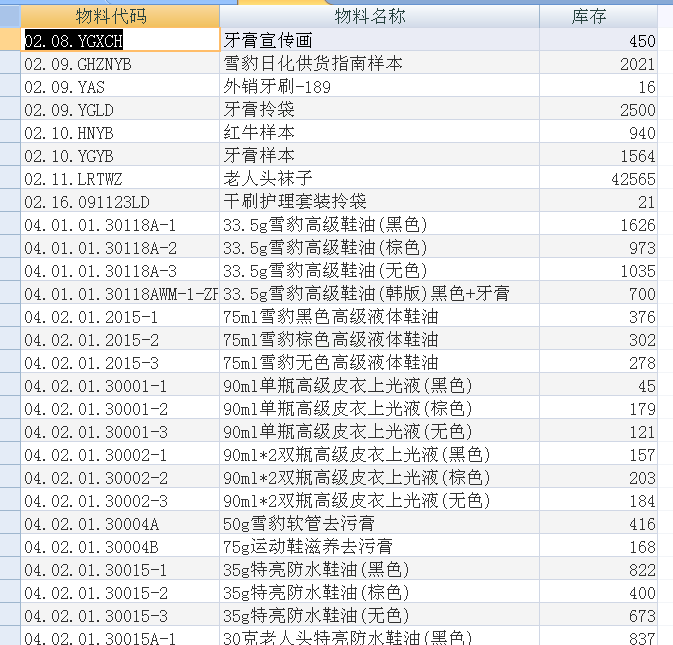Select 50g雪豹软管去污膏 cell
Image resolution: width=673 pixels, height=645 pixels.
pyautogui.click(x=379, y=524)
